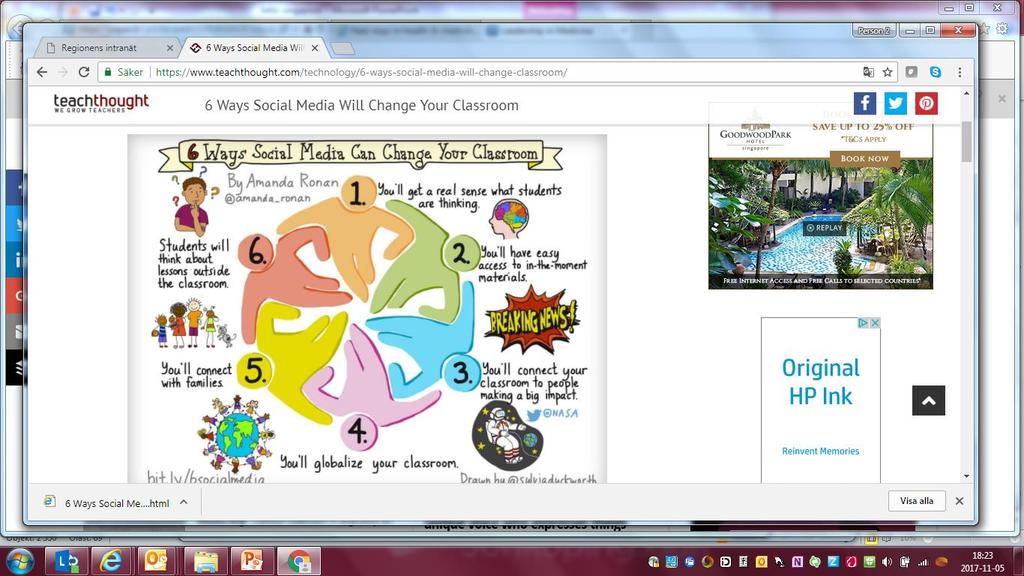
Task: Open AdChoices info on HP ad
Action: click(x=863, y=323)
